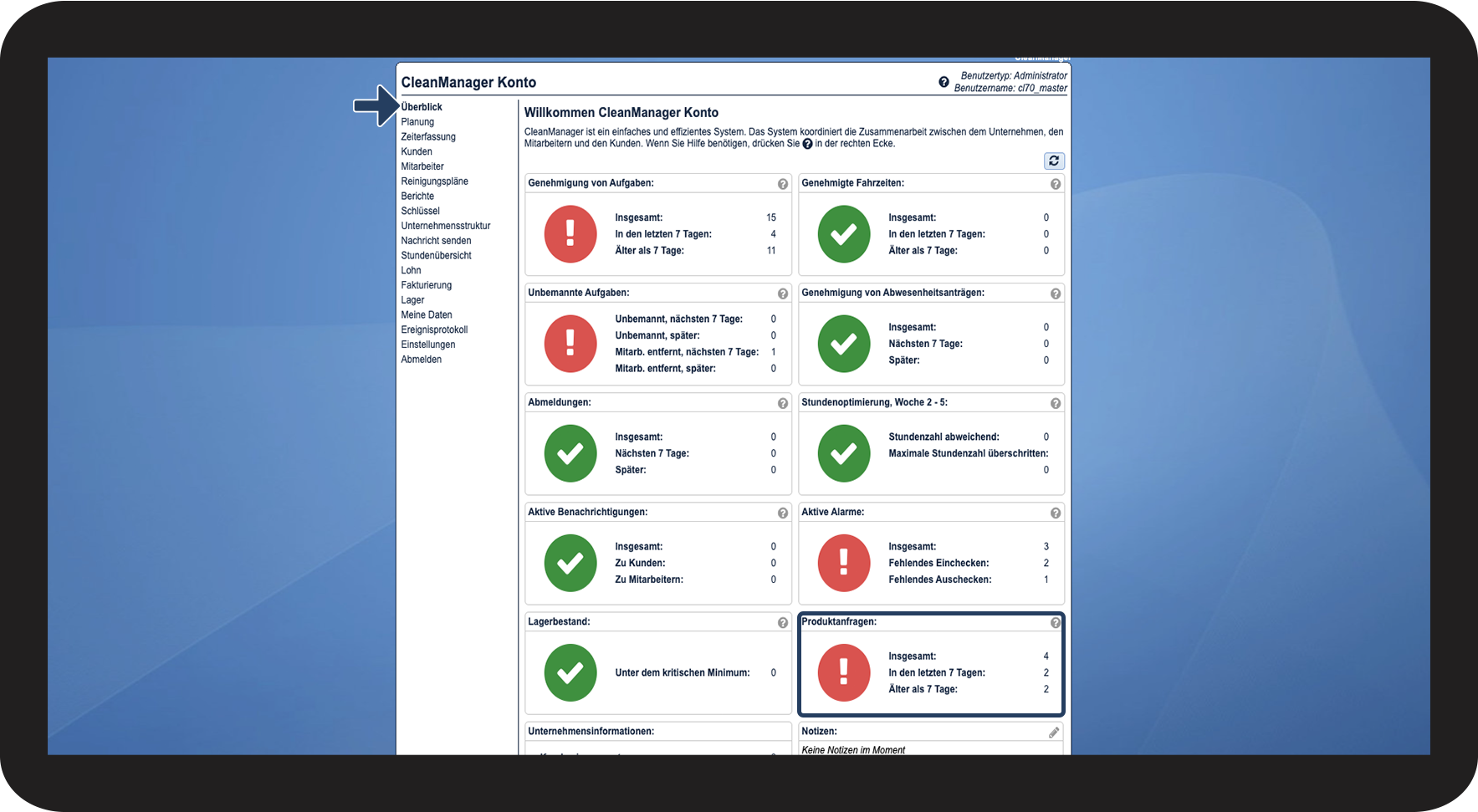The image size is (1478, 812).
Task: Click 'Zu Mitarbeitern' in Aktive Benachrichtigungen
Action: pos(649,580)
